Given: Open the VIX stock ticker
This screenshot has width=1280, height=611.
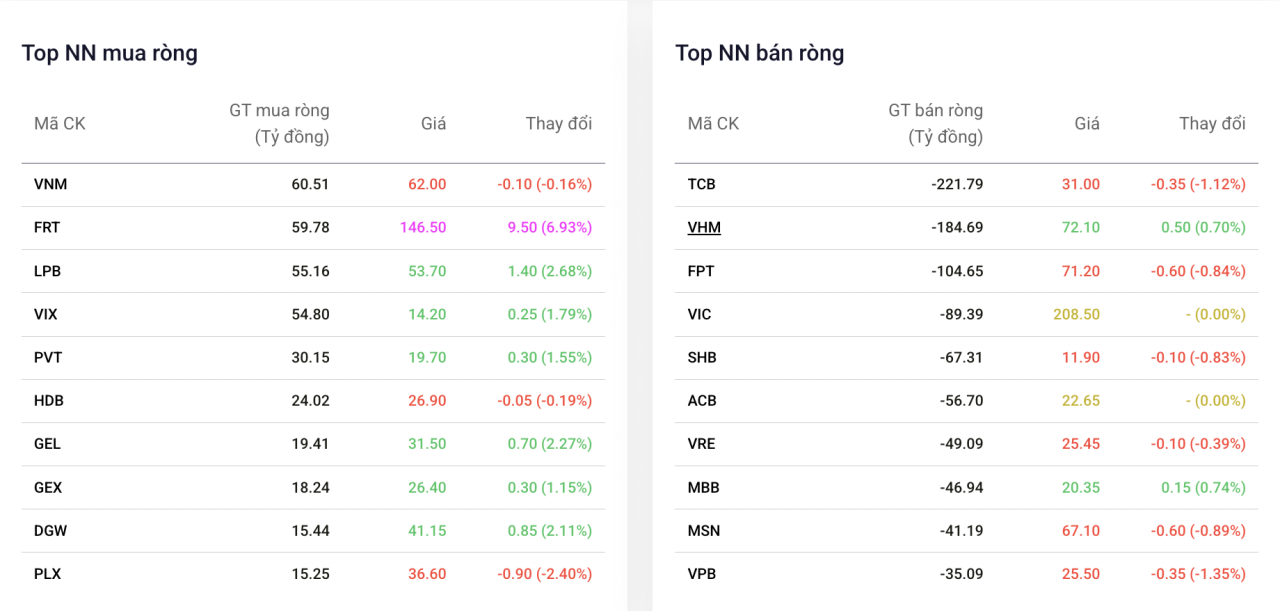Looking at the screenshot, I should click(x=46, y=314).
